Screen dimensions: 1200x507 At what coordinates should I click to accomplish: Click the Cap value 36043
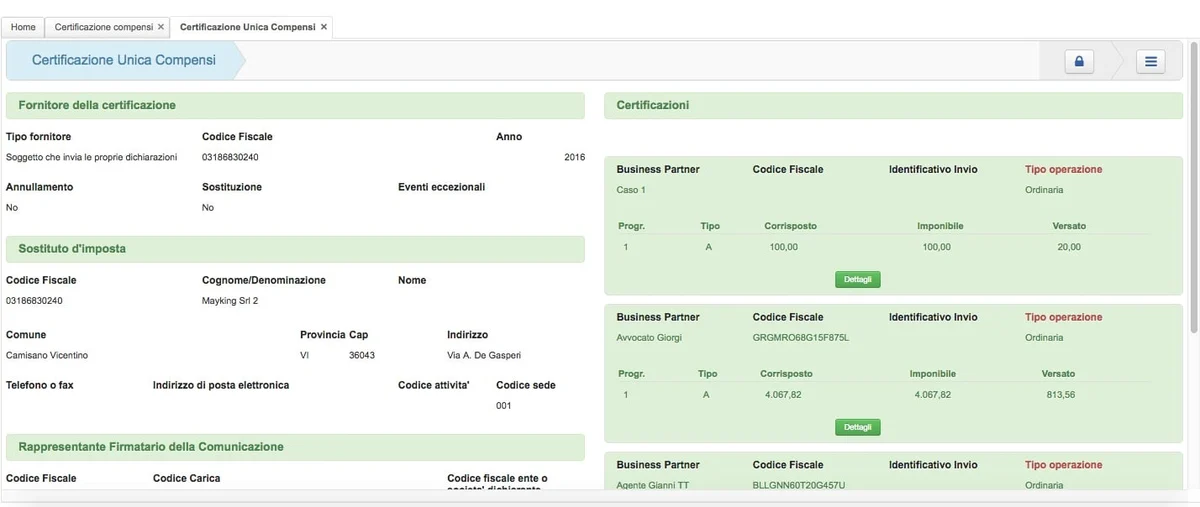[362, 355]
